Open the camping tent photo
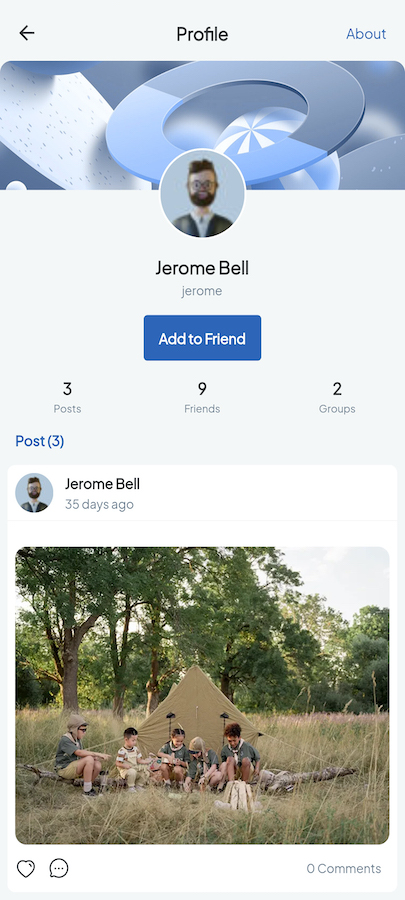This screenshot has height=900, width=405. tap(202, 695)
